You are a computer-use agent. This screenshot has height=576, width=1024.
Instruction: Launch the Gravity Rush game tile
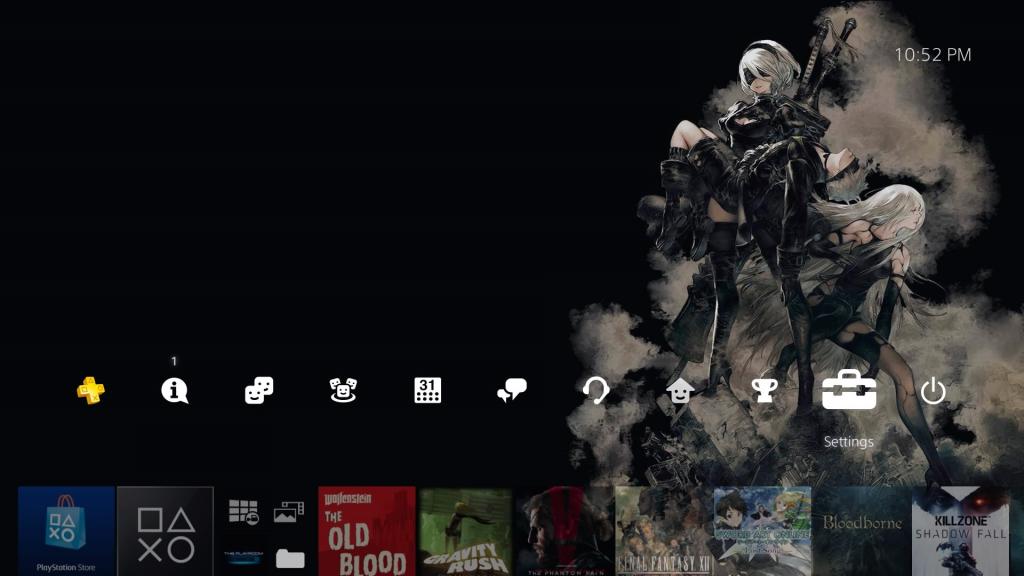465,531
